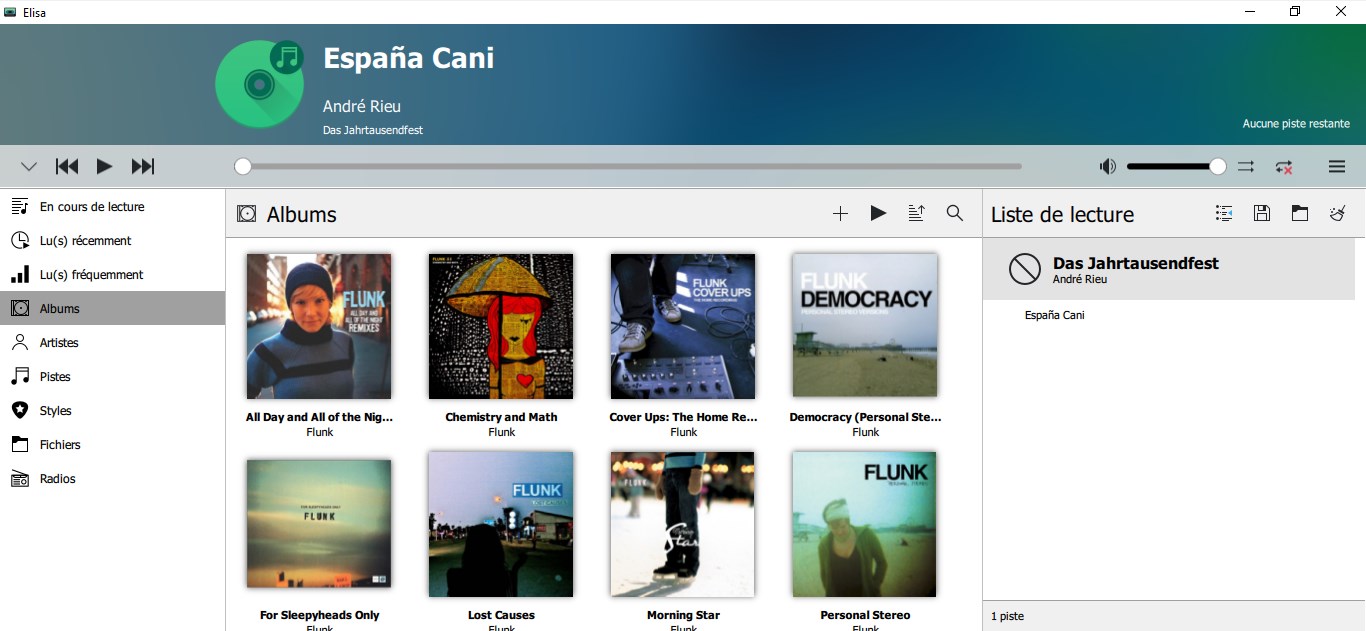Screen dimensions: 1366x631
Task: Click the Elisa app icon in title bar
Action: [10, 12]
